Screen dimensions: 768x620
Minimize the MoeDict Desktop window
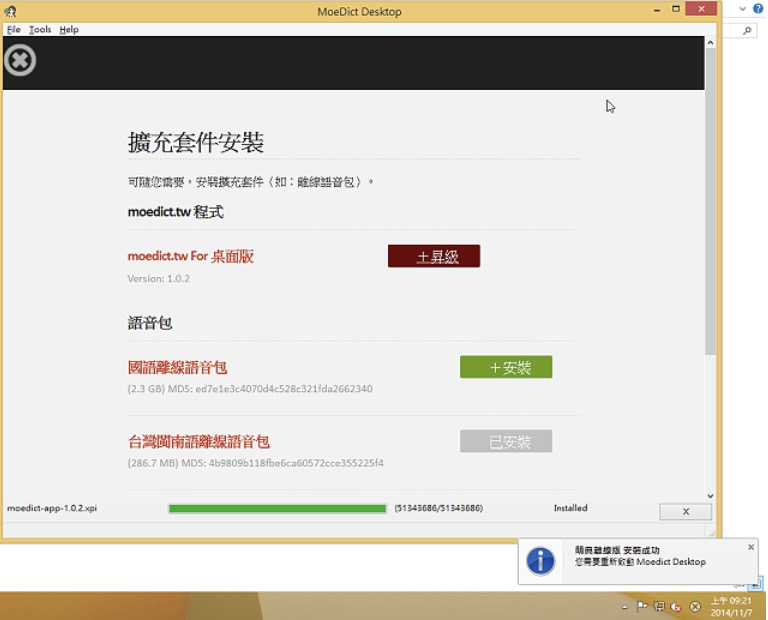657,9
